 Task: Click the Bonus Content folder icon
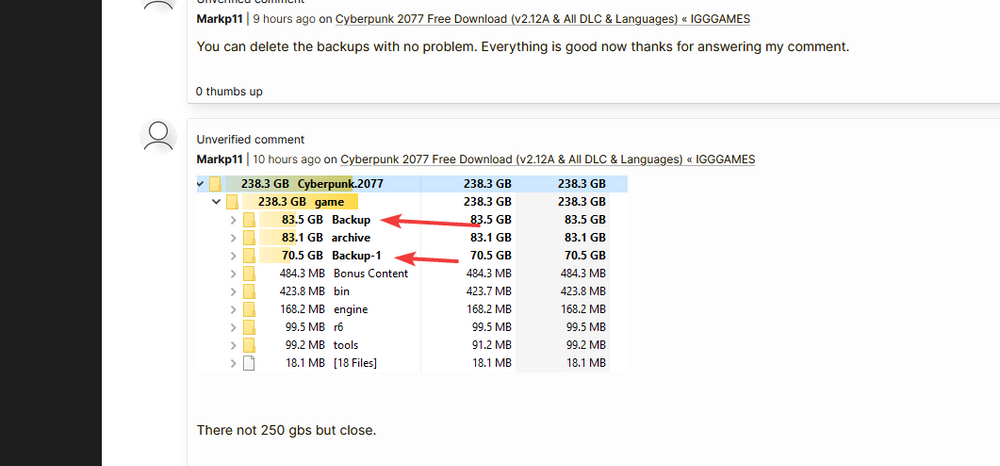(249, 273)
